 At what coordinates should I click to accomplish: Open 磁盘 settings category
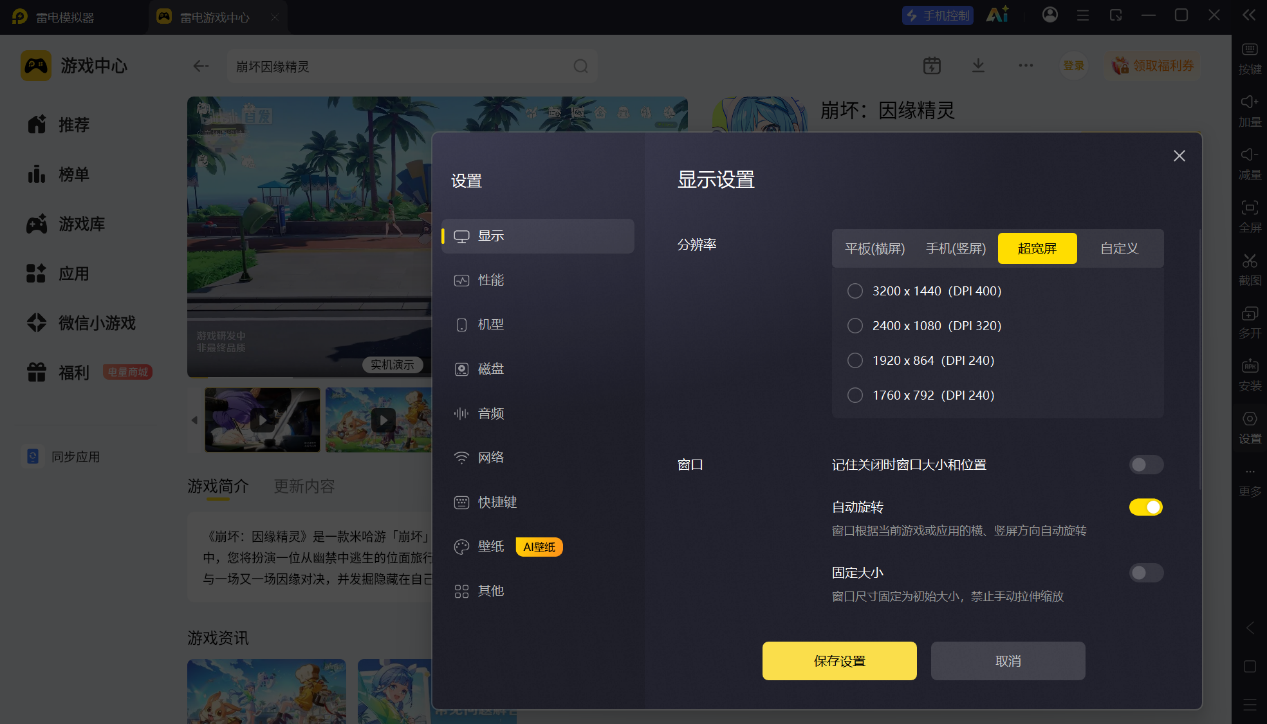coord(538,369)
